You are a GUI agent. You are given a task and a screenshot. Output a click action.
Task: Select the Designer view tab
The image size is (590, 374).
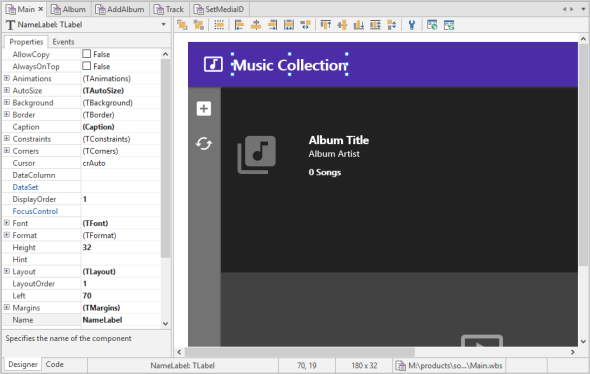click(23, 364)
